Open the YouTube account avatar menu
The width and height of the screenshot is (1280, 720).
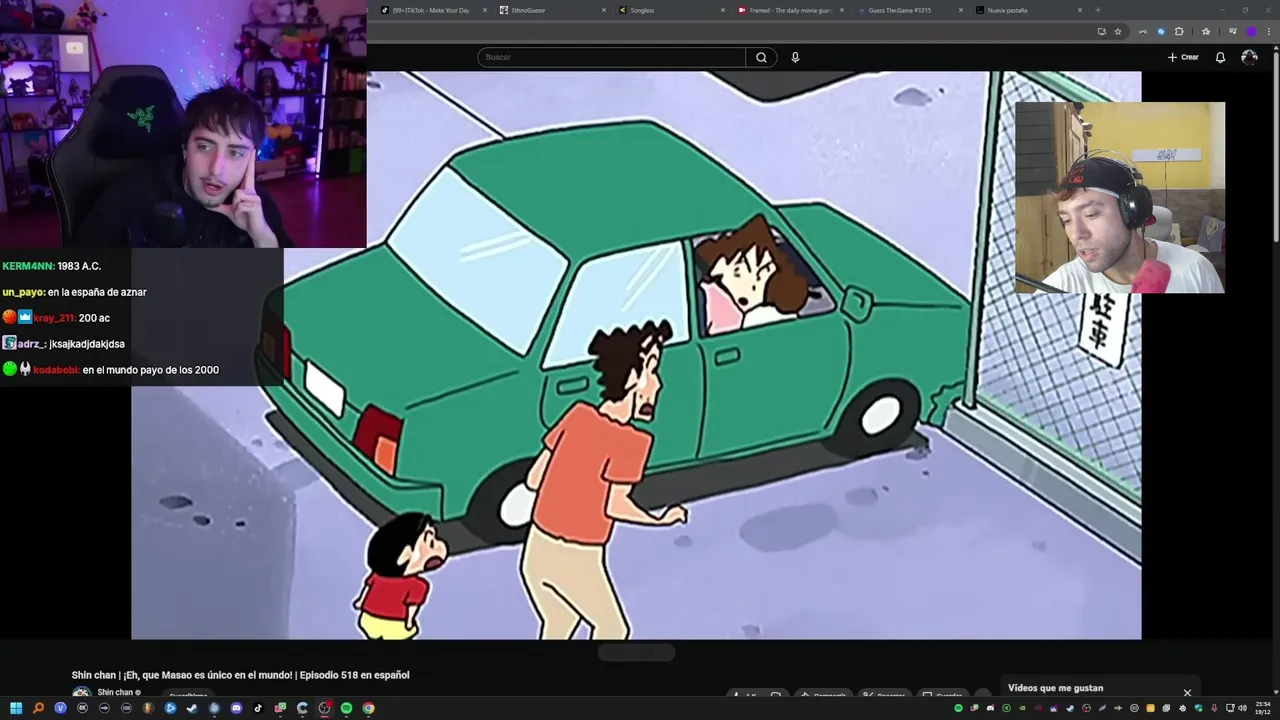click(1249, 57)
